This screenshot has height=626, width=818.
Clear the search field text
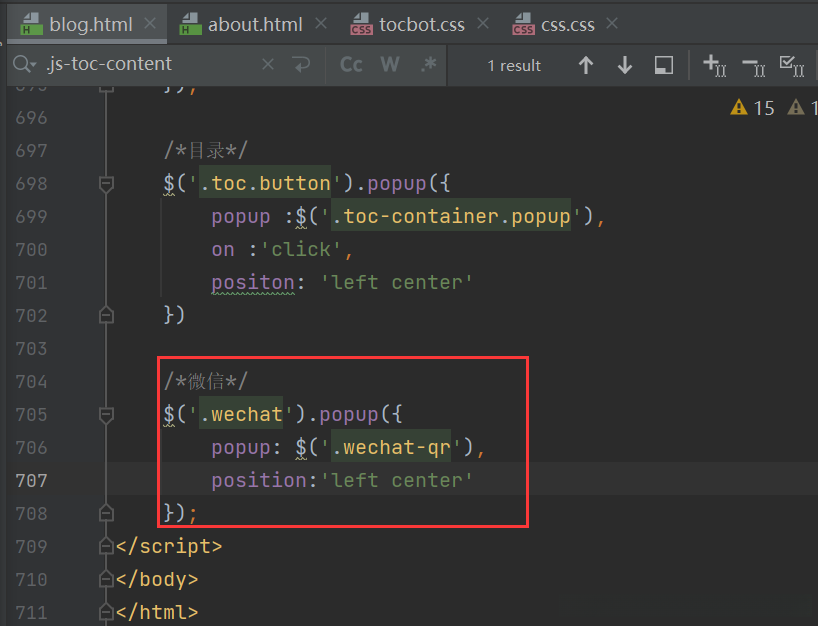pyautogui.click(x=268, y=64)
